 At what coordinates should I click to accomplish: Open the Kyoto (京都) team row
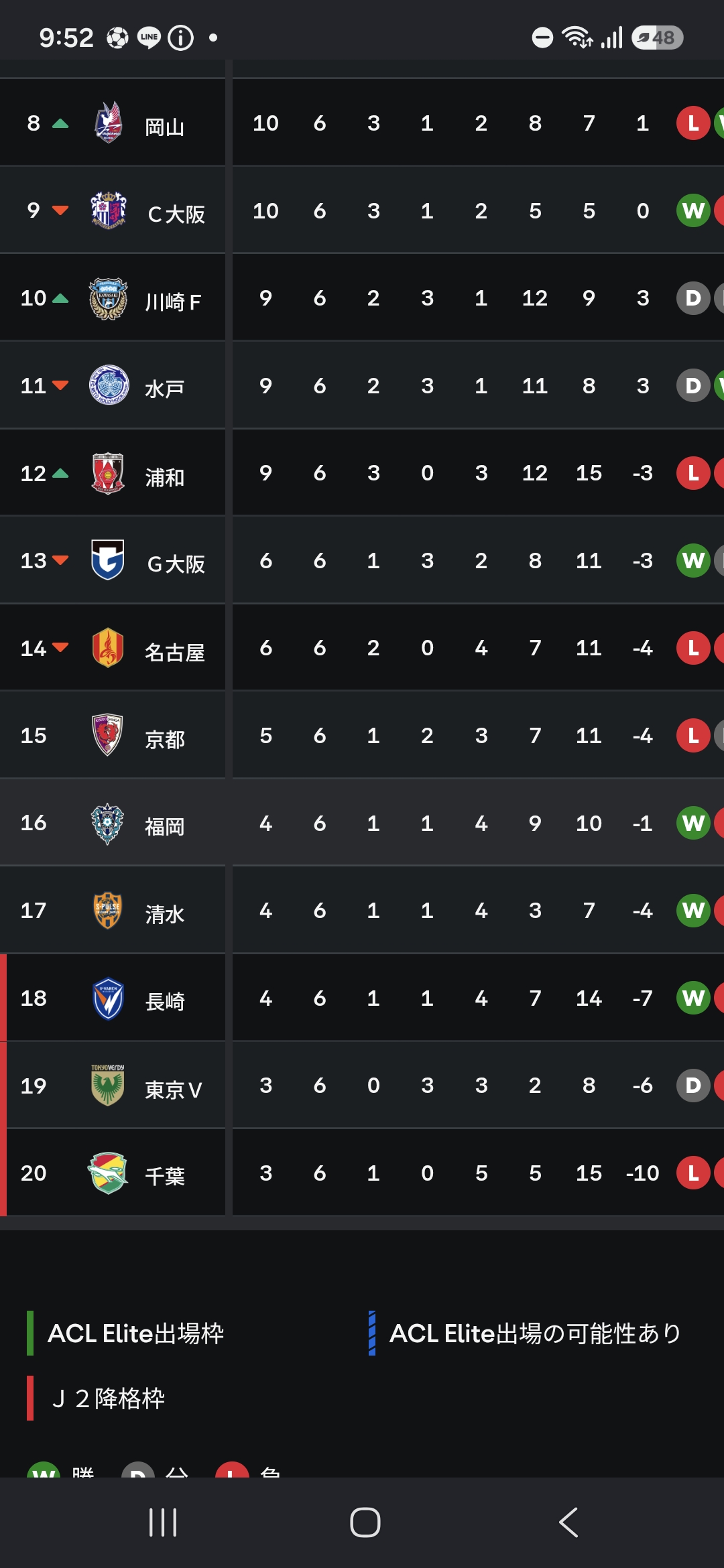(362, 735)
